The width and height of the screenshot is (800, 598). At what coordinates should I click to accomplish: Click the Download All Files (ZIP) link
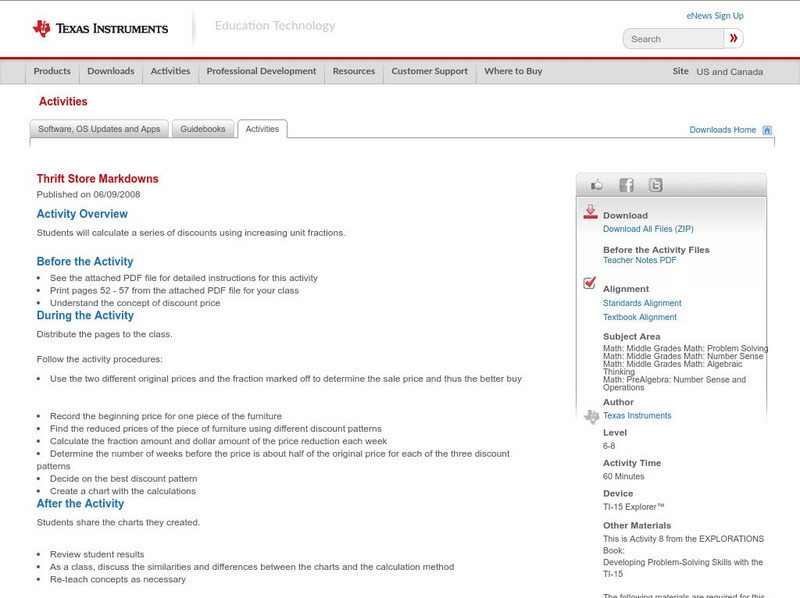[x=648, y=229]
